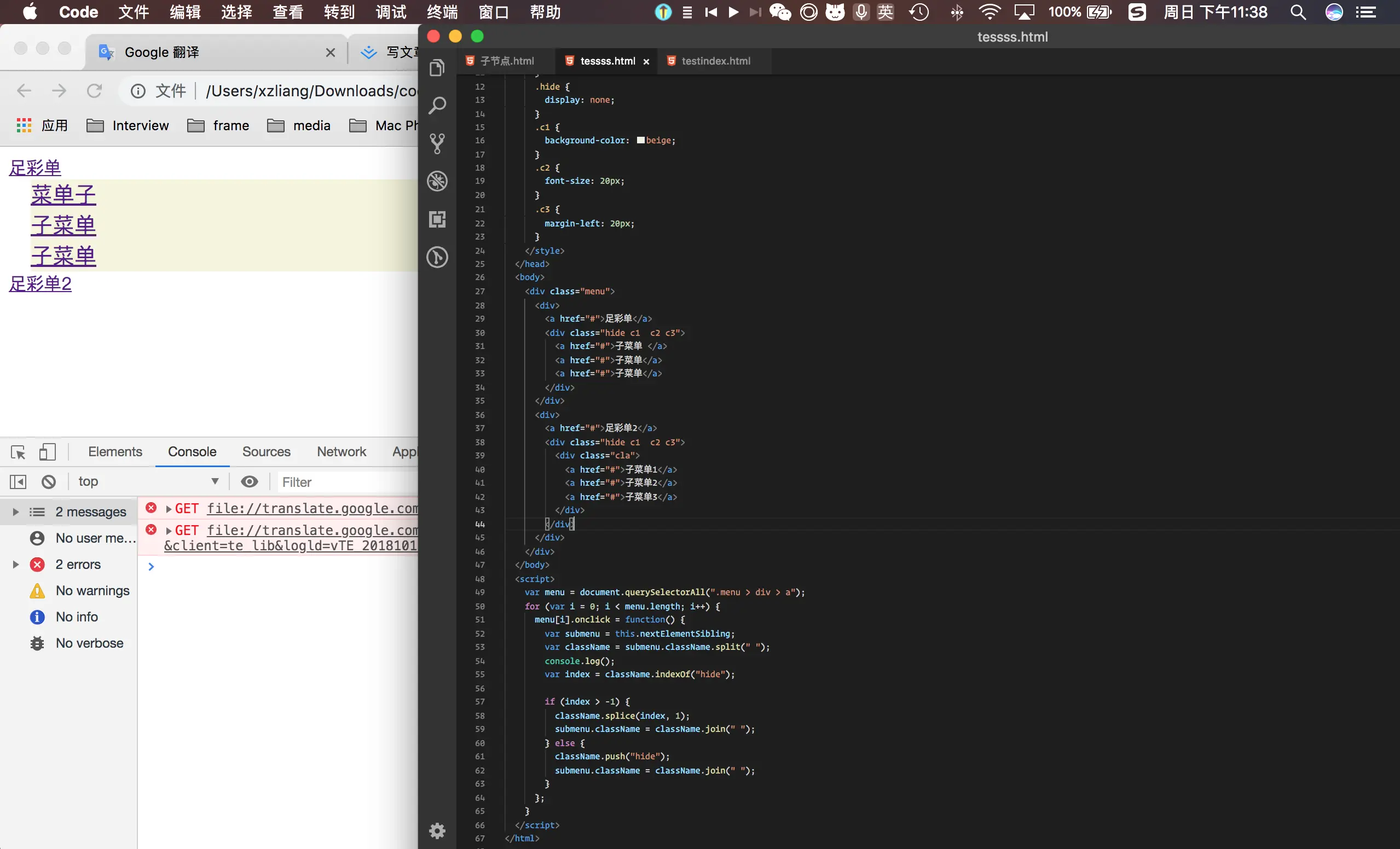Click the DevTools inspect element icon
This screenshot has width=1400, height=849.
18,452
